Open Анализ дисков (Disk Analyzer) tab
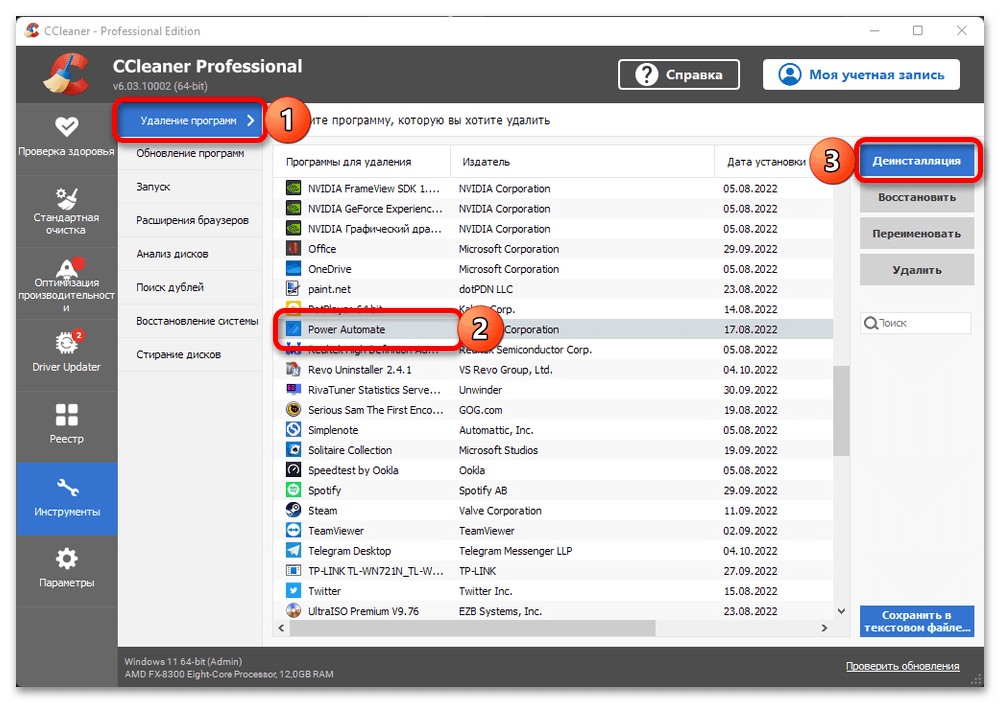Image resolution: width=1000 pixels, height=703 pixels. (190, 254)
